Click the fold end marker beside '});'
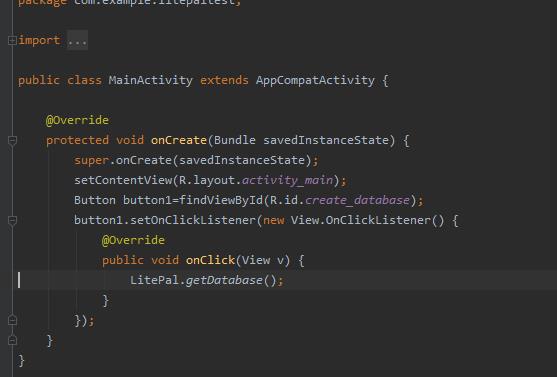 coord(12,321)
